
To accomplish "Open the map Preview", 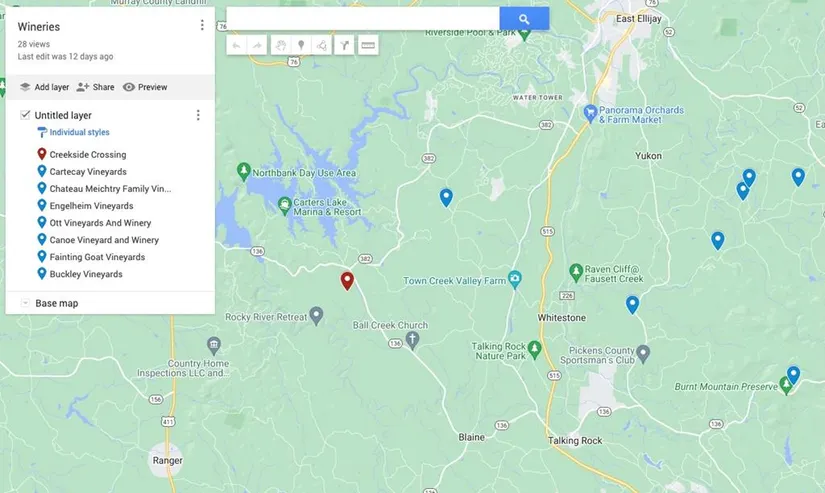I will point(145,87).
